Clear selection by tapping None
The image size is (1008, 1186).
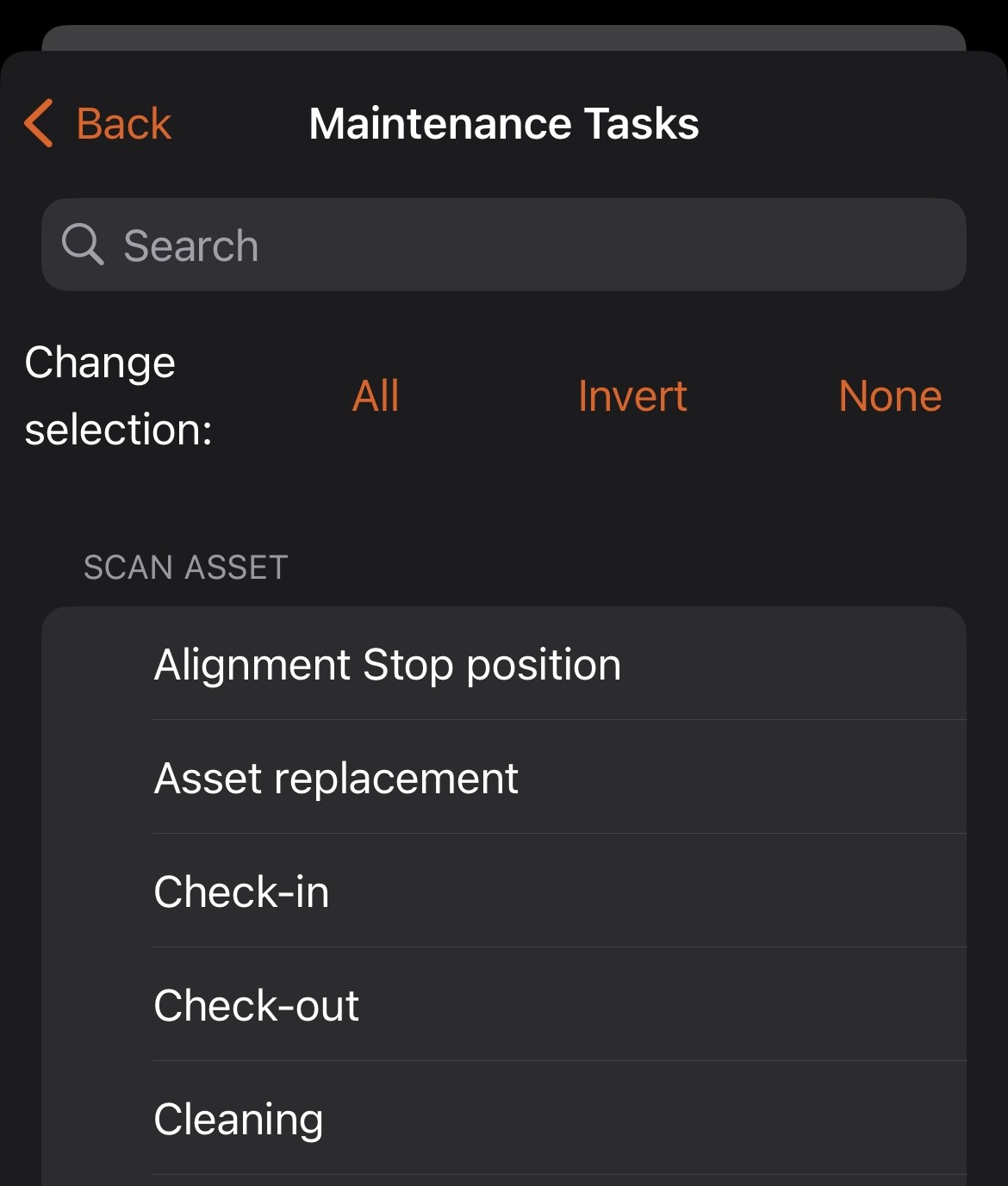(890, 396)
